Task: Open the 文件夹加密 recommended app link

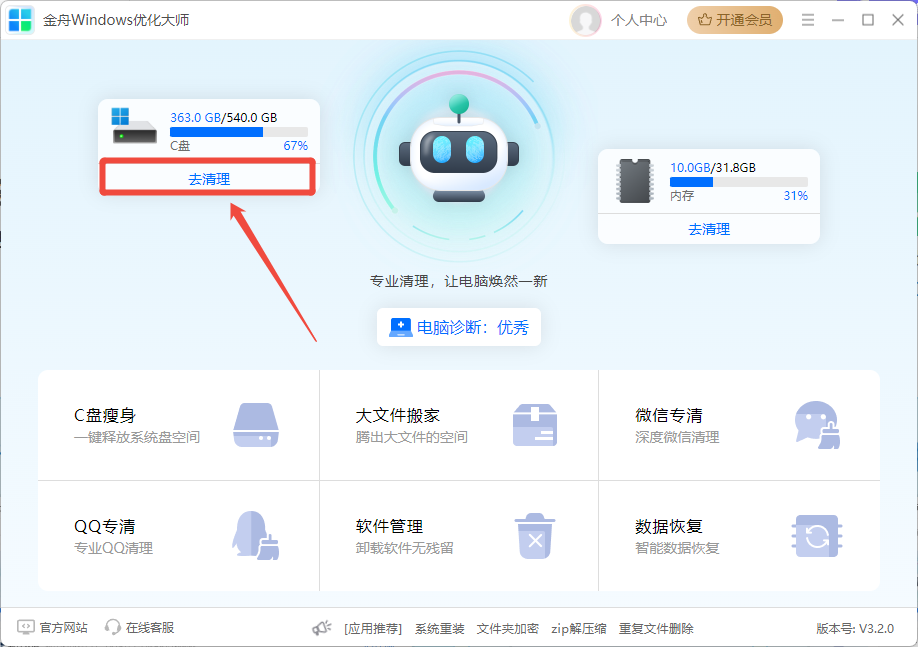Action: pos(508,629)
